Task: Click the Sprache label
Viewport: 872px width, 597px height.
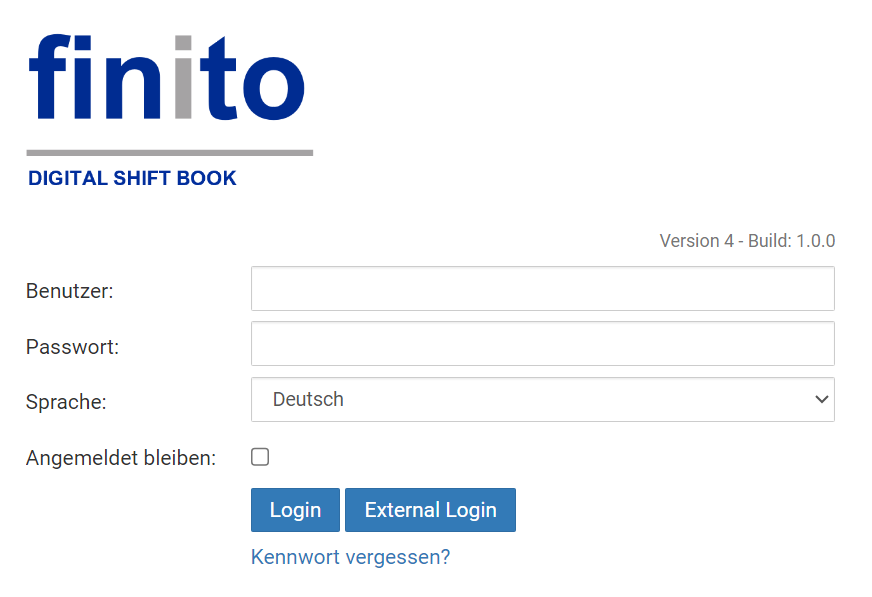Action: [66, 402]
